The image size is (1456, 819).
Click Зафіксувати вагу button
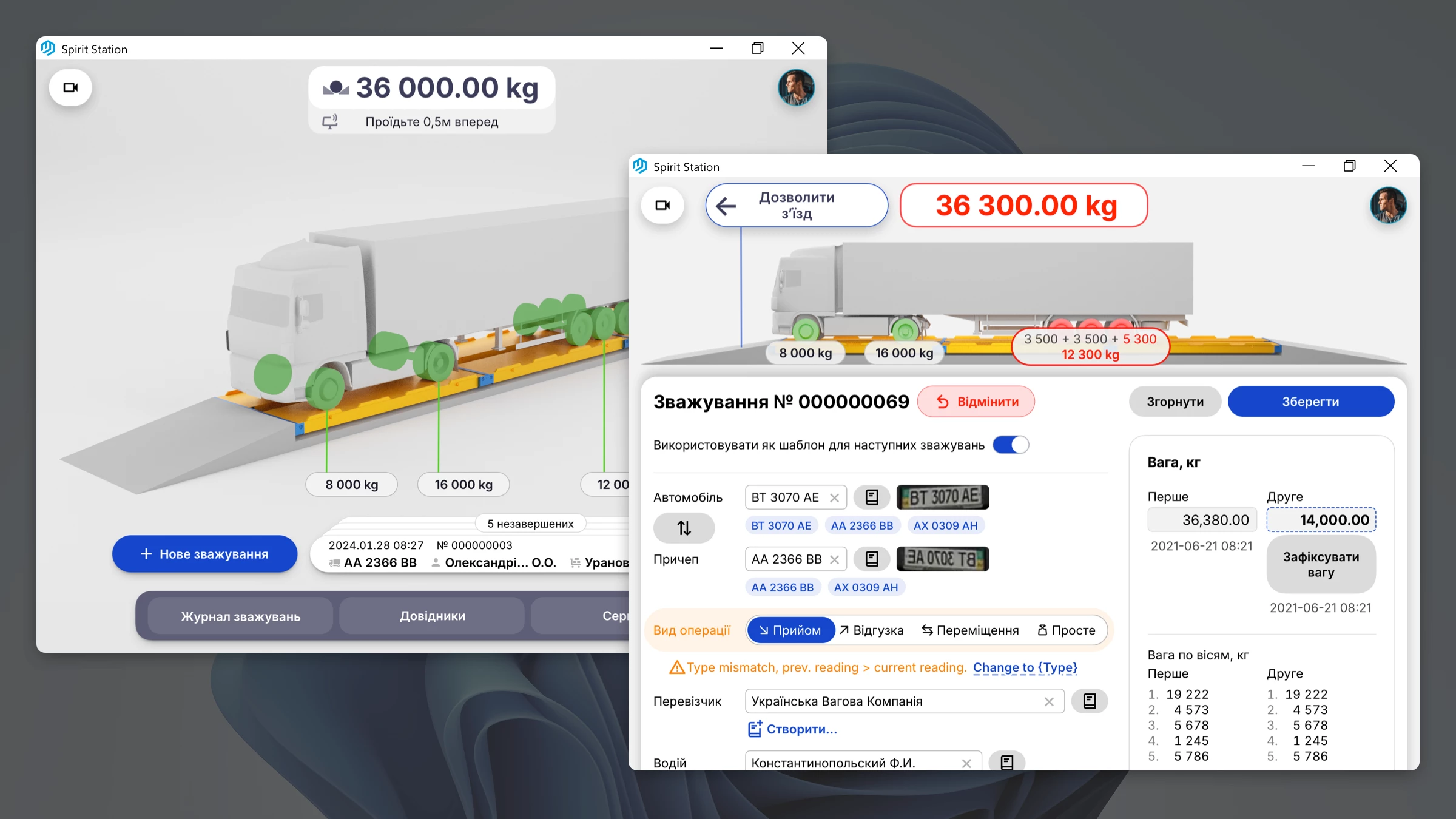[x=1321, y=564]
